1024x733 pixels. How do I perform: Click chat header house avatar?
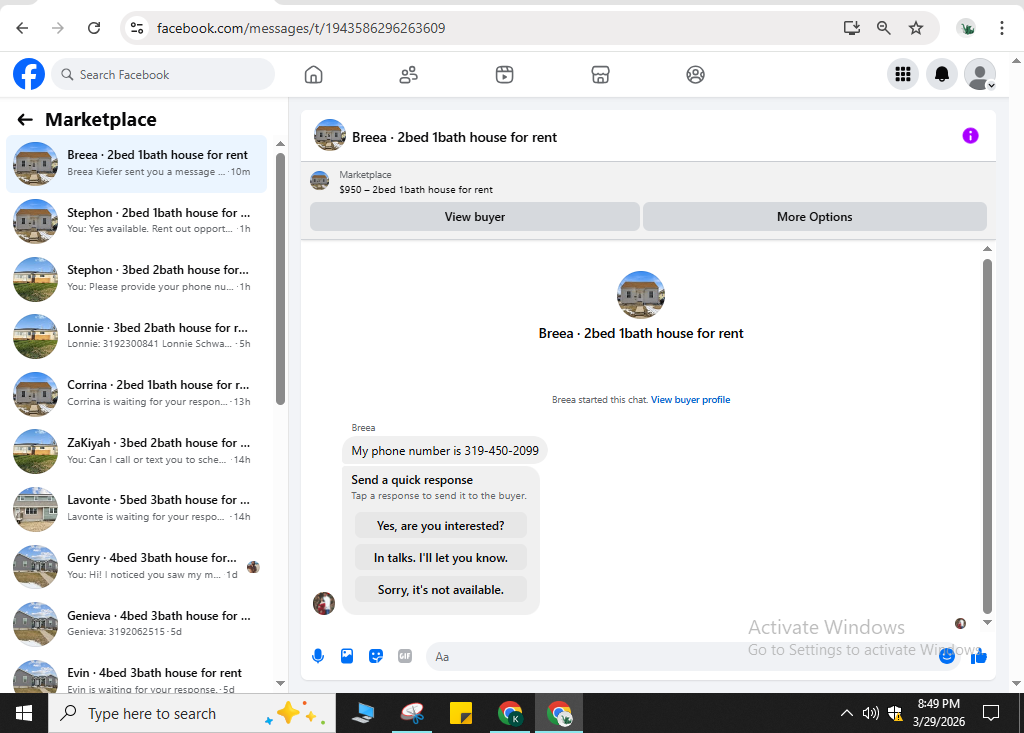330,135
